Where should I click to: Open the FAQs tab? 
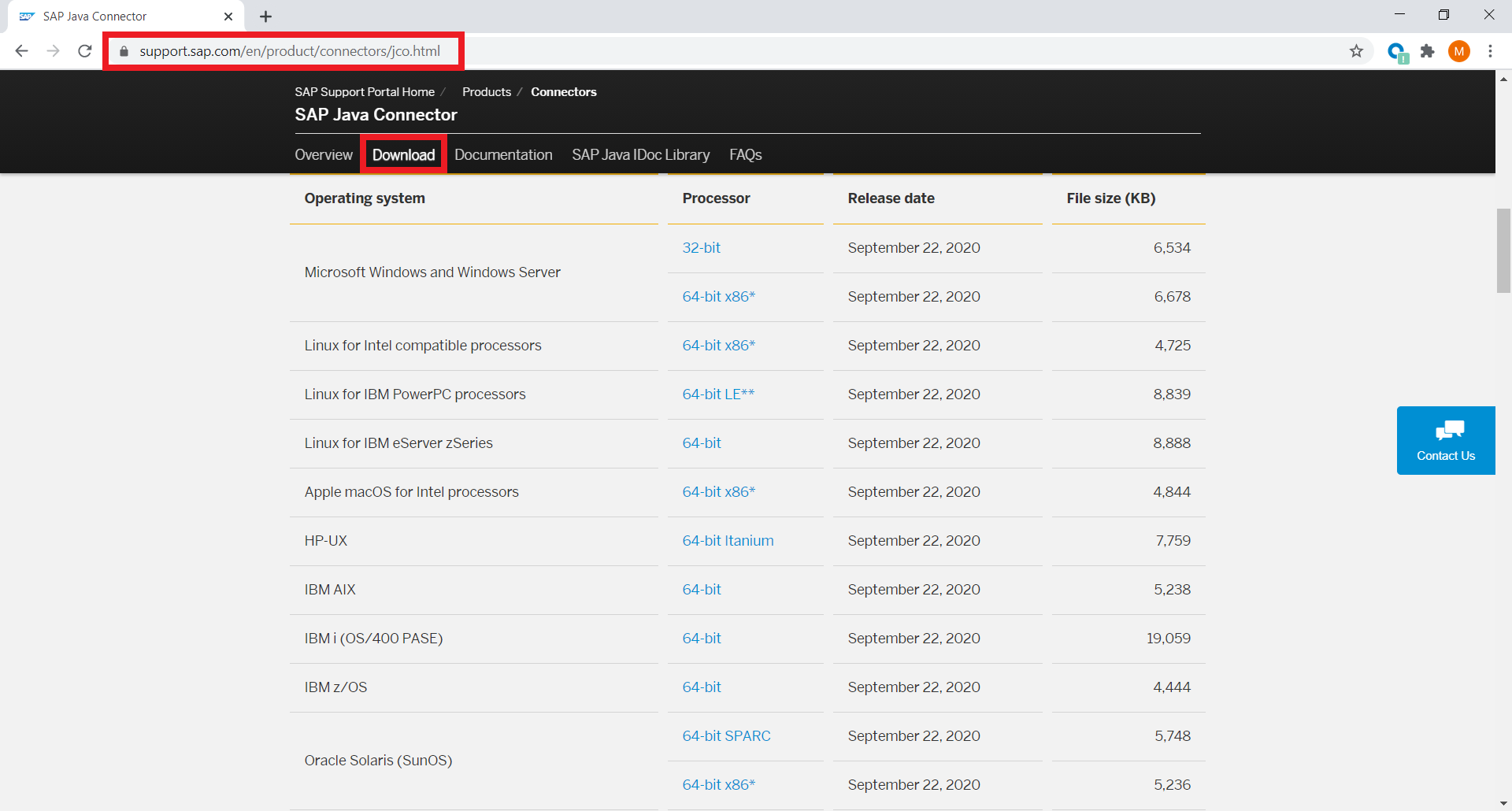(x=745, y=155)
